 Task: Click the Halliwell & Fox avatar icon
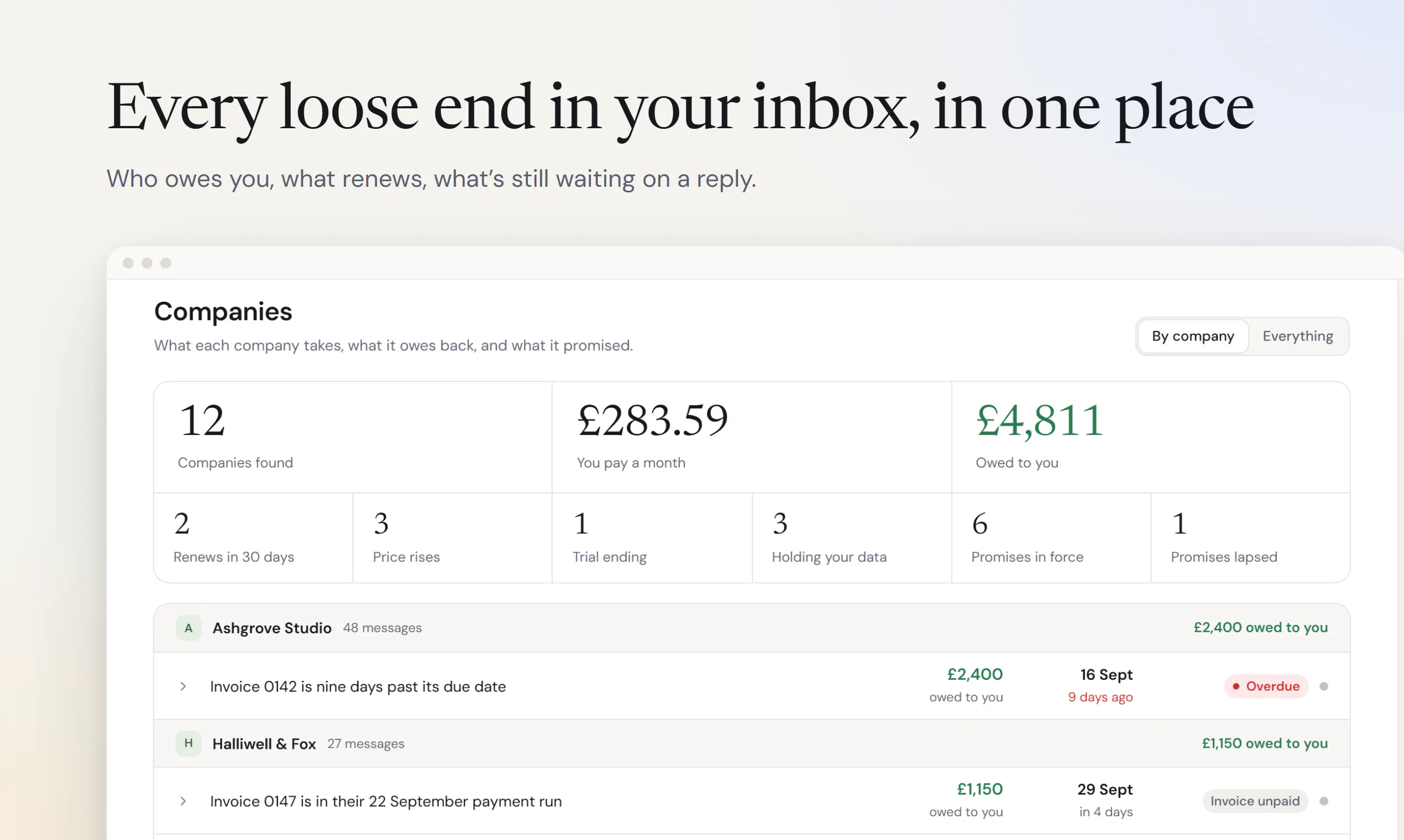(x=188, y=743)
